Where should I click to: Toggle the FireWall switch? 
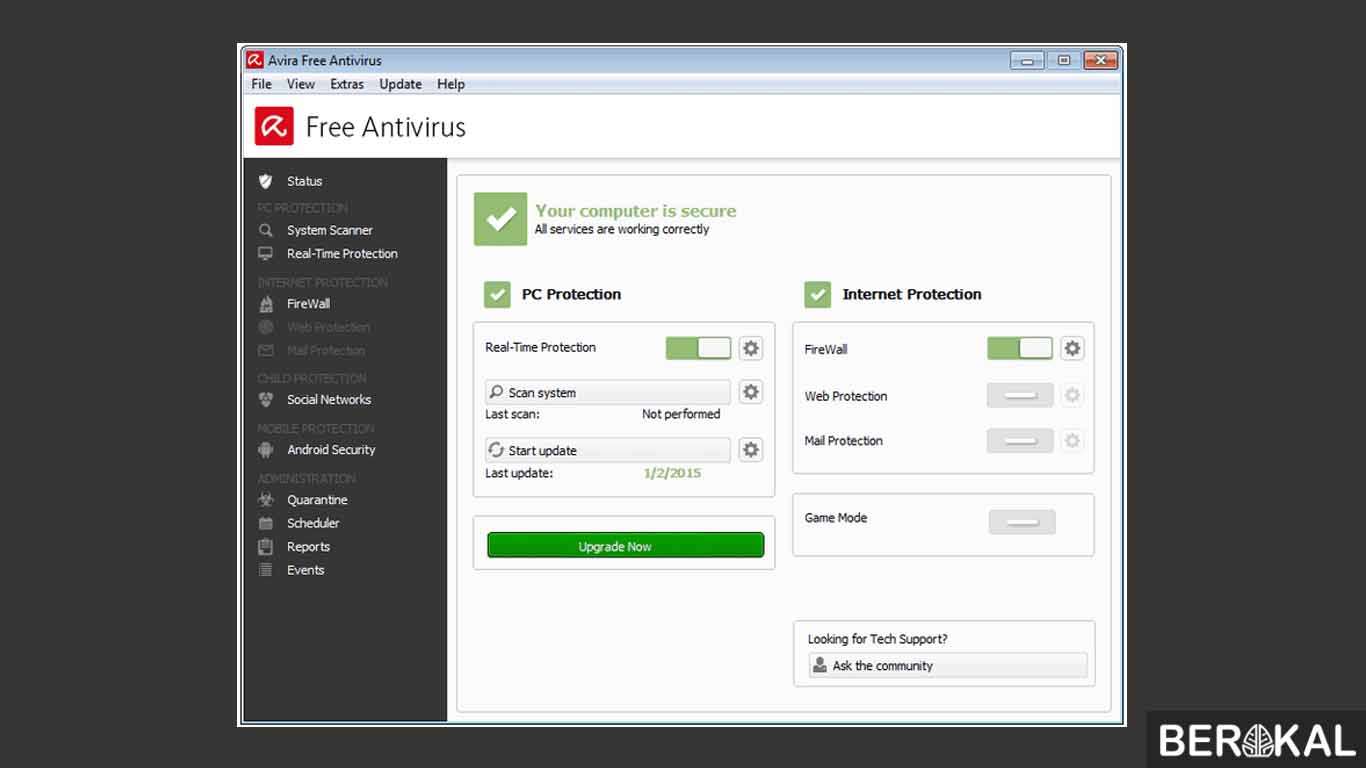pos(1020,348)
